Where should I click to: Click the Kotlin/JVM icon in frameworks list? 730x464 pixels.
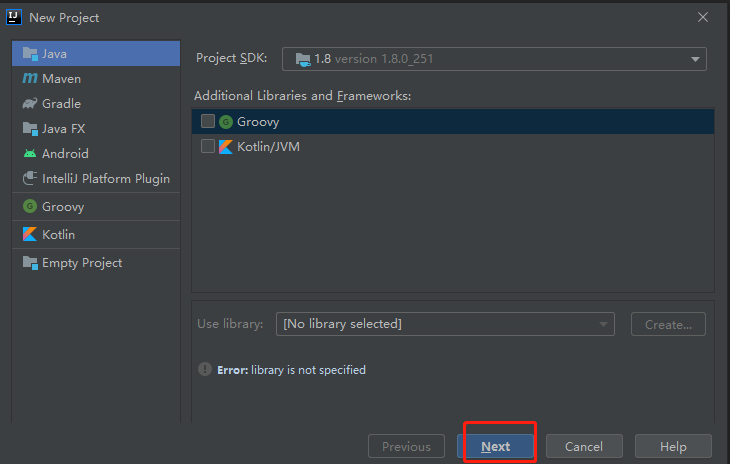tap(226, 147)
